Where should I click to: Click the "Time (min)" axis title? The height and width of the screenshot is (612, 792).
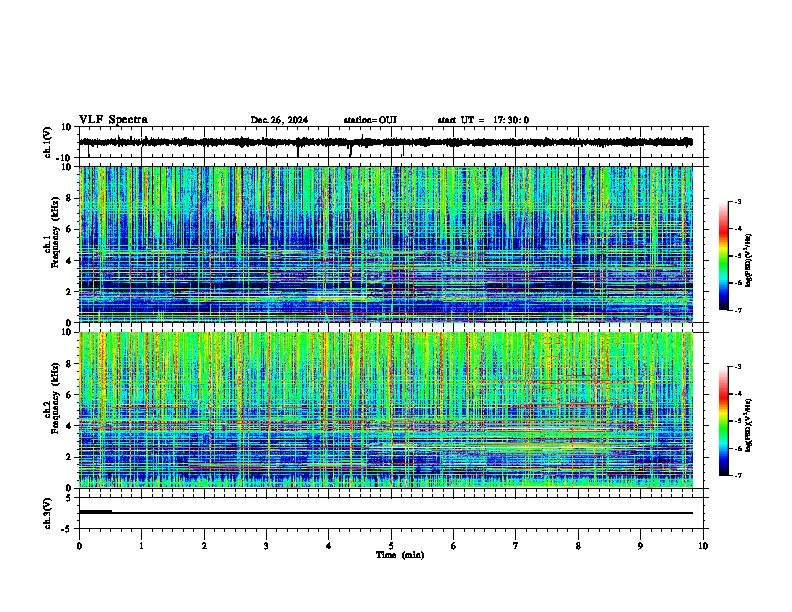tap(400, 555)
